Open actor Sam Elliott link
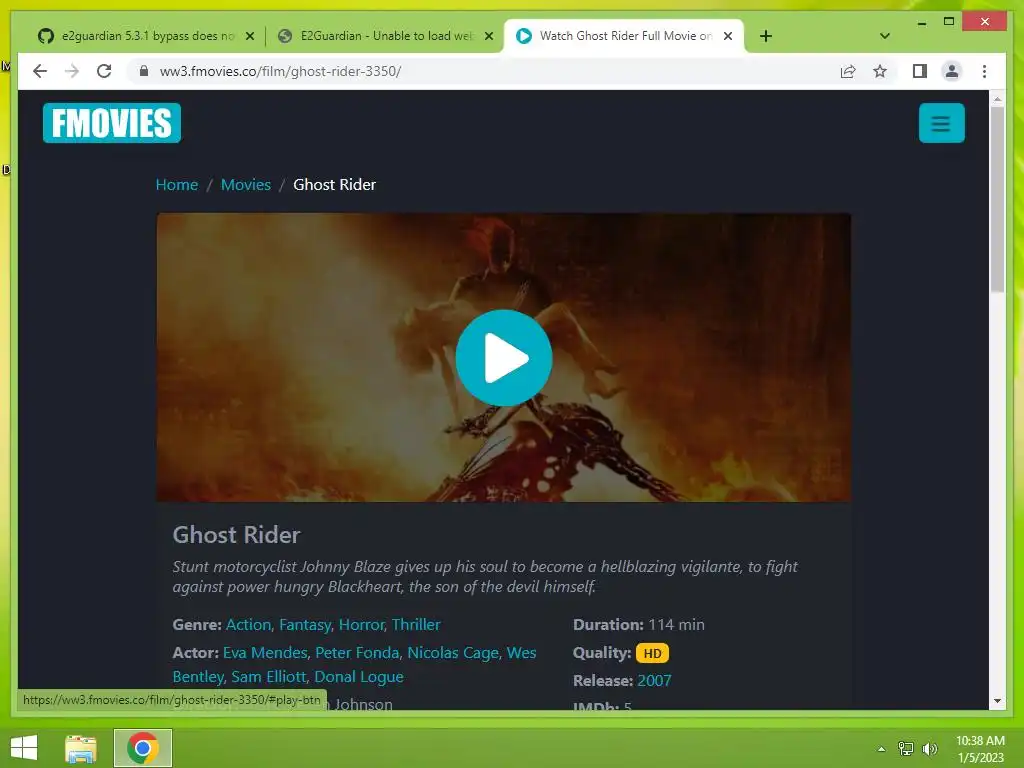 (x=268, y=677)
